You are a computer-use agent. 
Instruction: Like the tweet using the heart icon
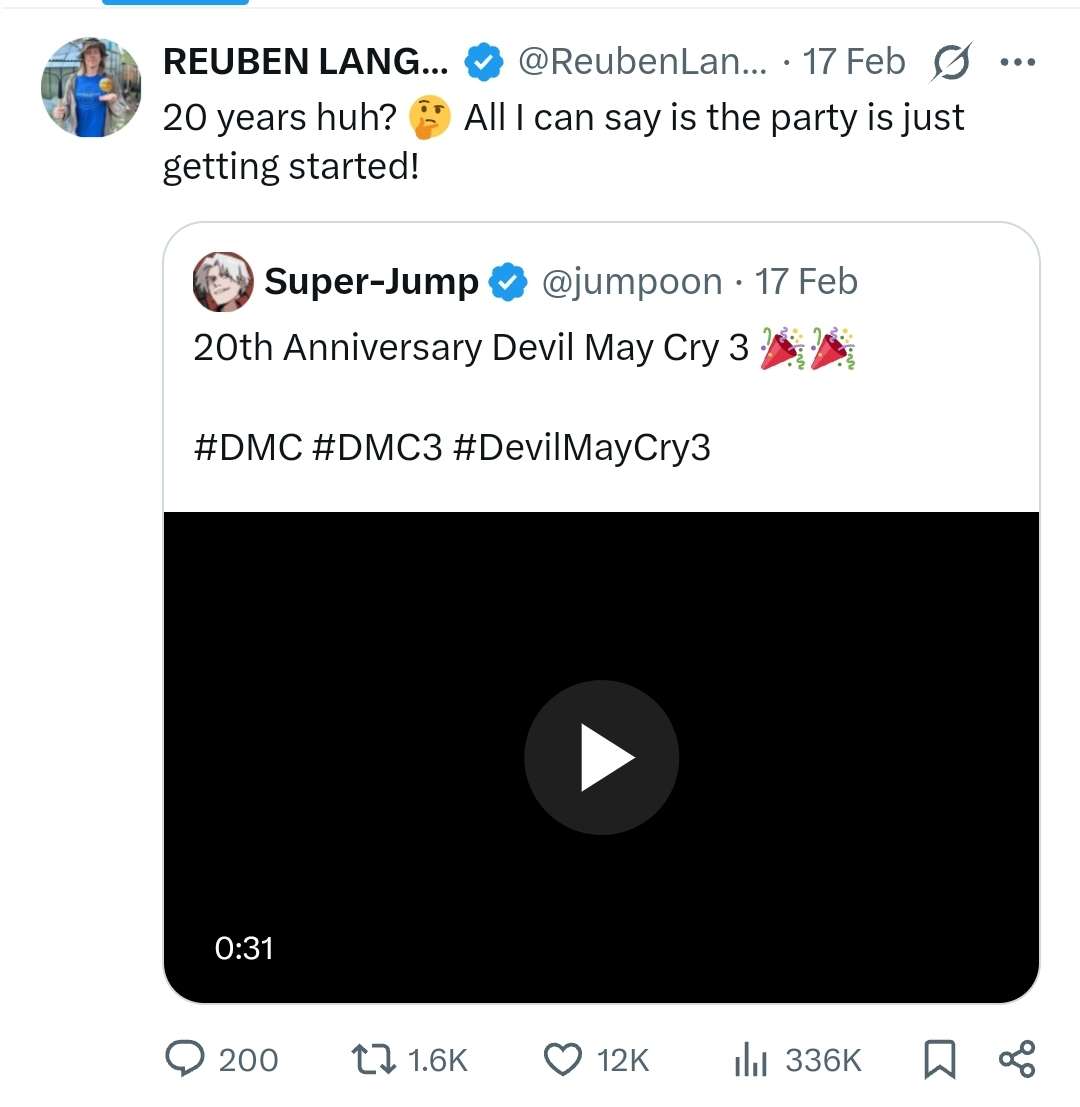tap(563, 1060)
